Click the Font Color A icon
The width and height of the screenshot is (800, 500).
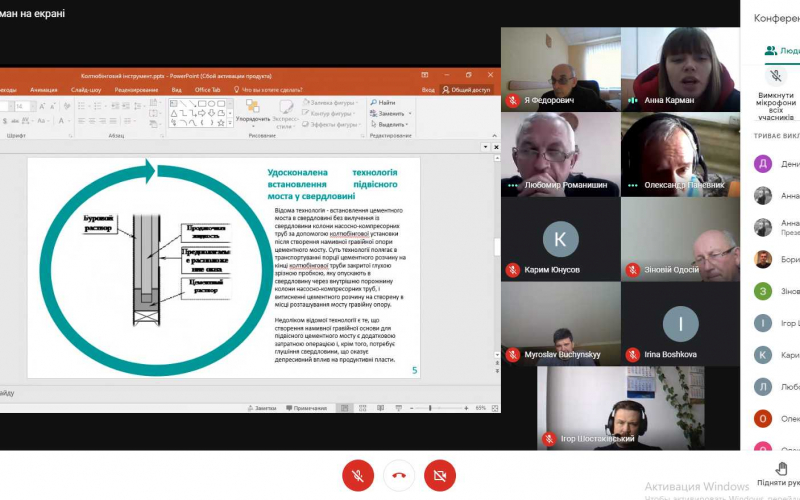click(62, 121)
